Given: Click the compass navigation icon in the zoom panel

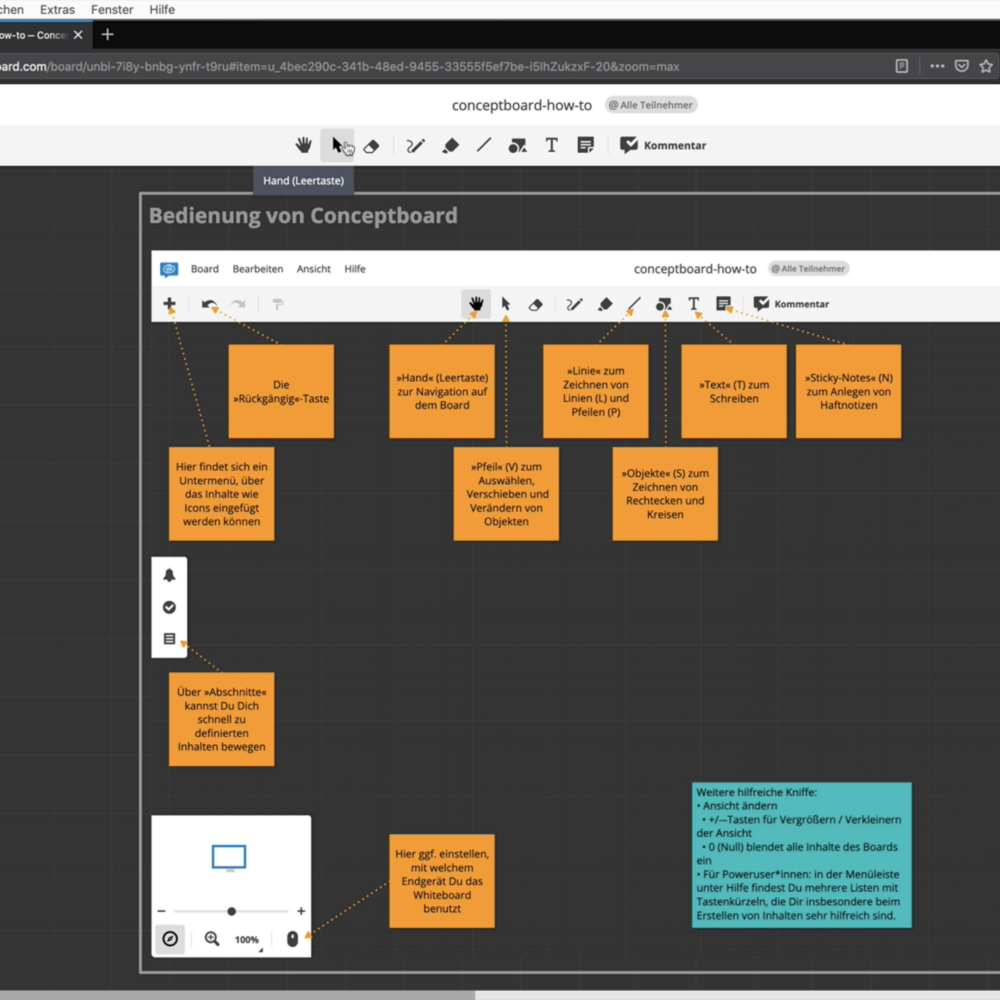Looking at the screenshot, I should (170, 939).
